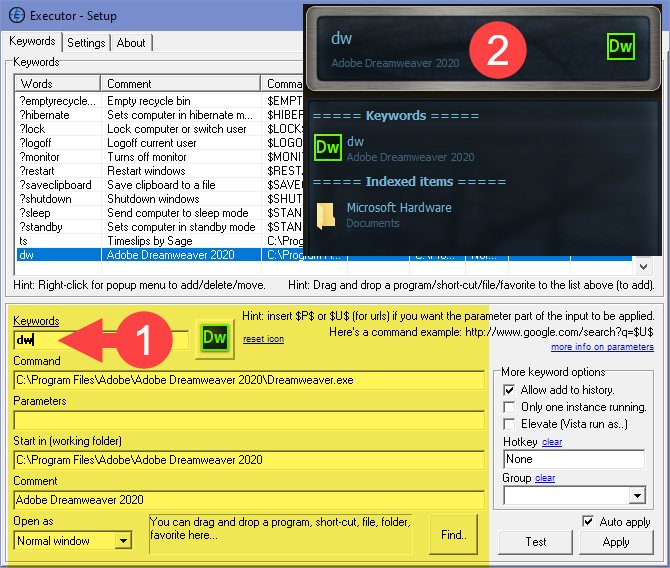Select the ?monitor keyword row
The width and height of the screenshot is (670, 568).
(158, 157)
